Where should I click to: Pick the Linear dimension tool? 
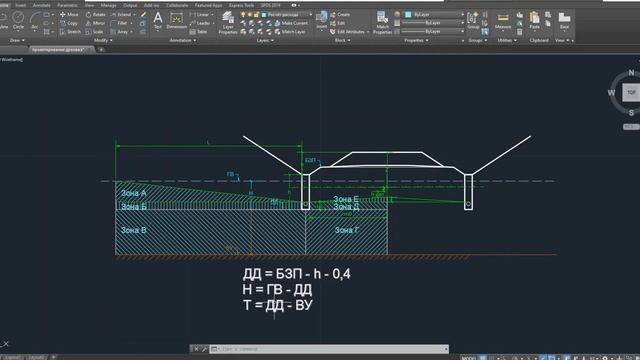pos(201,14)
